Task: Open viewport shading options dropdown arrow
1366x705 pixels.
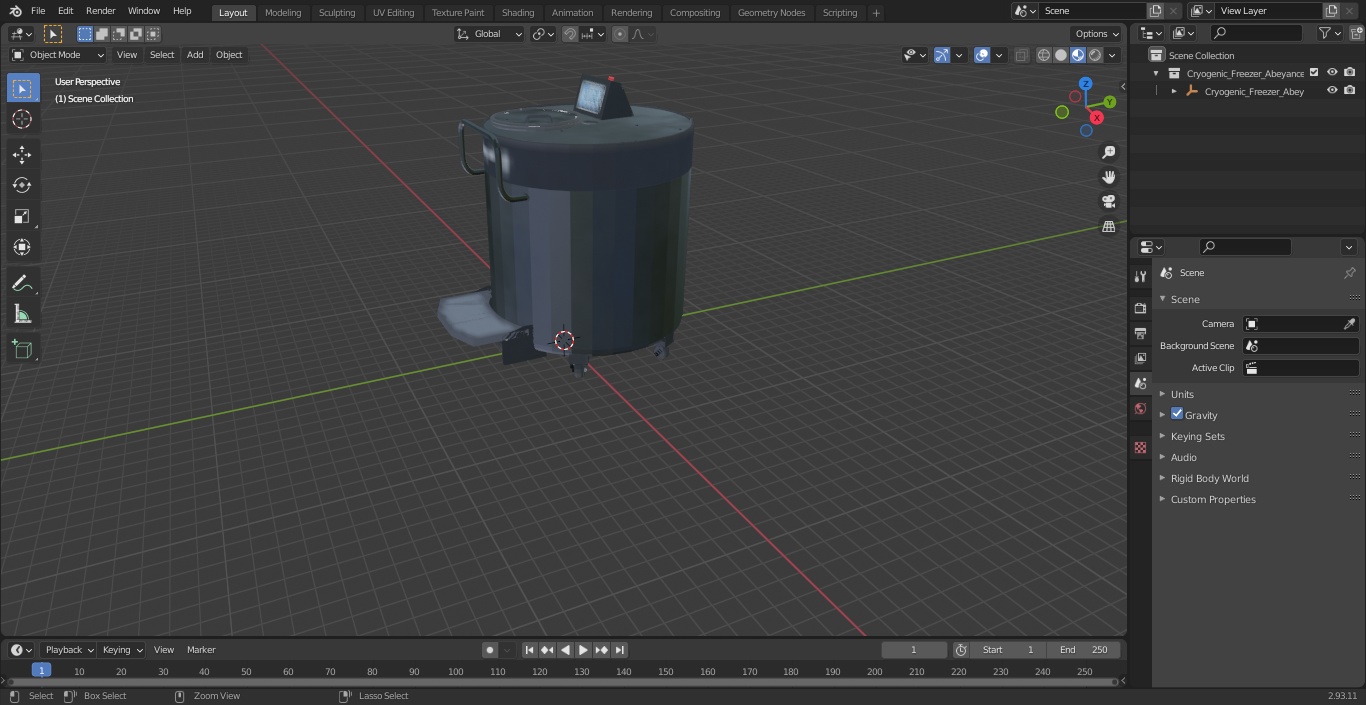Action: pos(1113,55)
